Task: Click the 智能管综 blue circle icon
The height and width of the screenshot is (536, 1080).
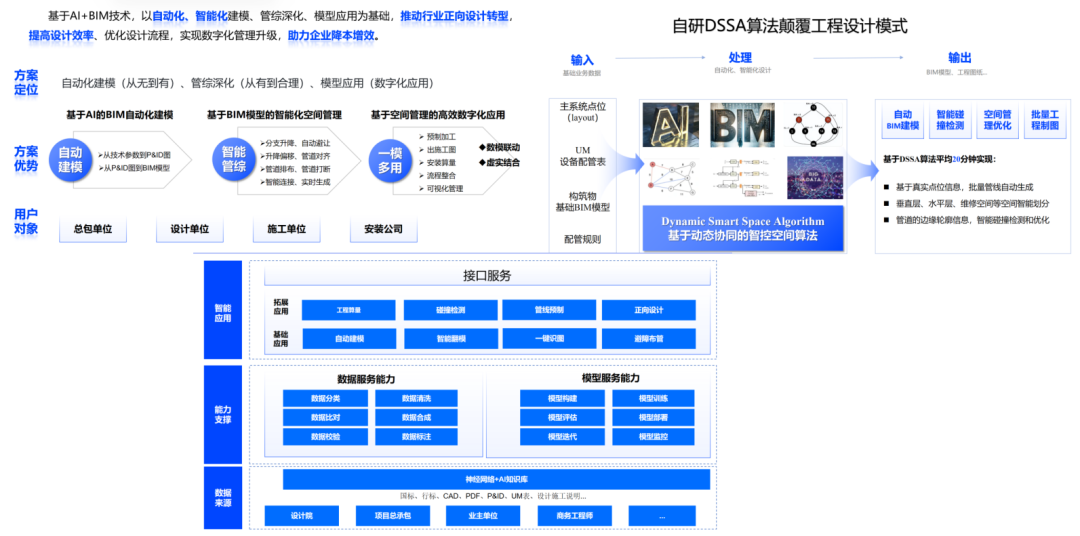Action: [x=233, y=161]
